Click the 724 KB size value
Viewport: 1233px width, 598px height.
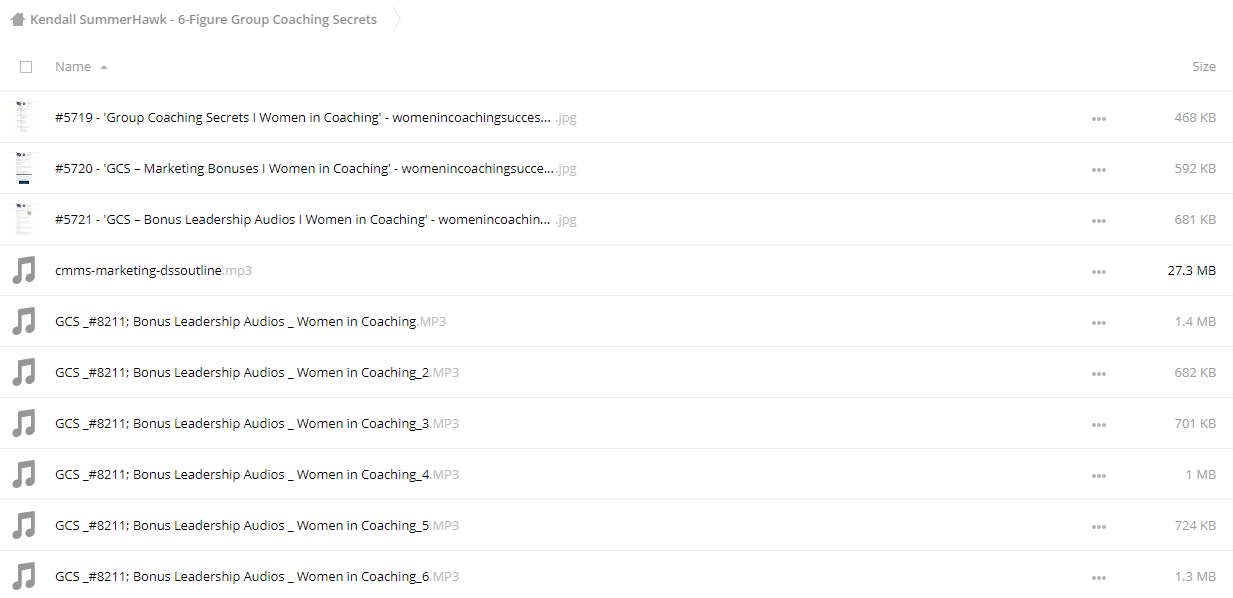pos(1195,526)
